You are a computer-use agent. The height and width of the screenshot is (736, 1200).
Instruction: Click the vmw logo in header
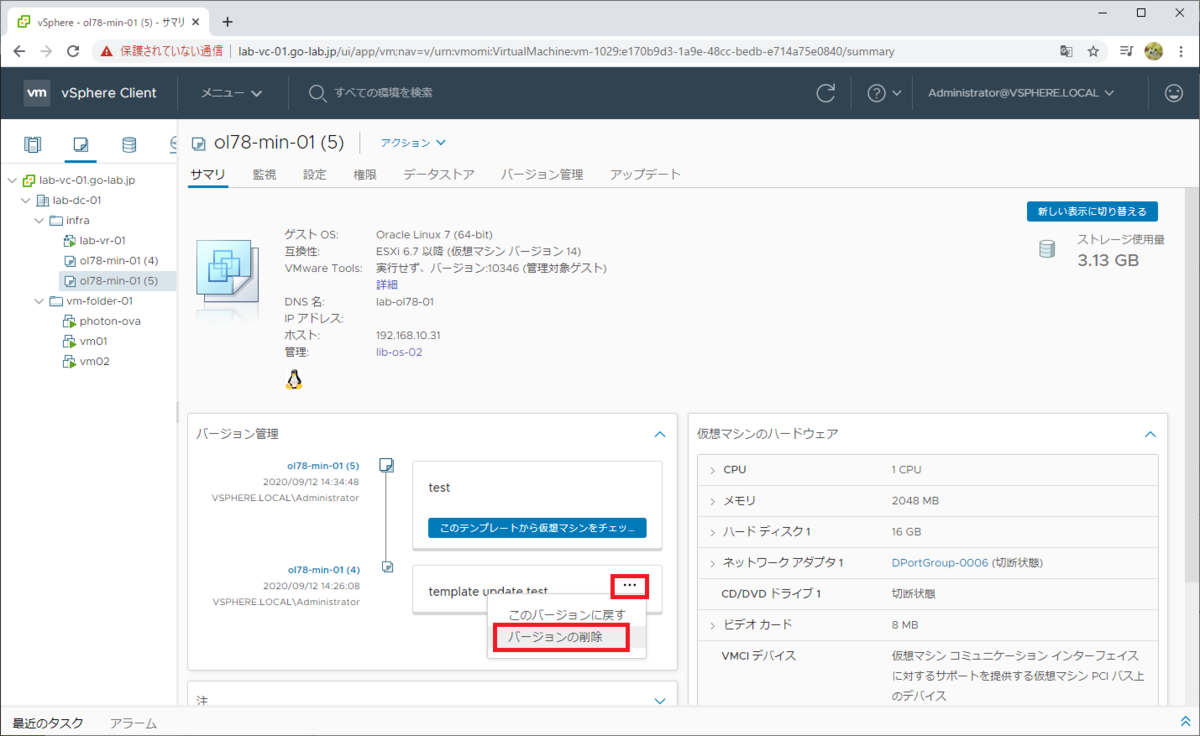(x=37, y=93)
